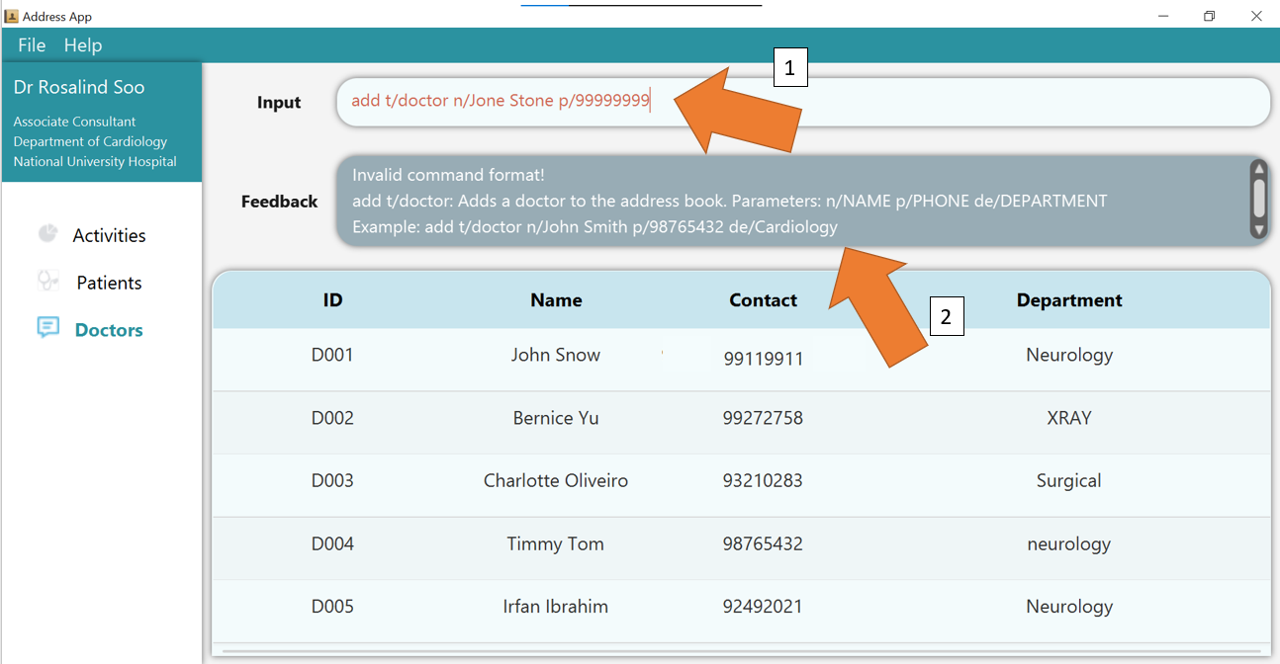The width and height of the screenshot is (1280, 664).
Task: Click the Patients stethoscope icon
Action: point(47,281)
